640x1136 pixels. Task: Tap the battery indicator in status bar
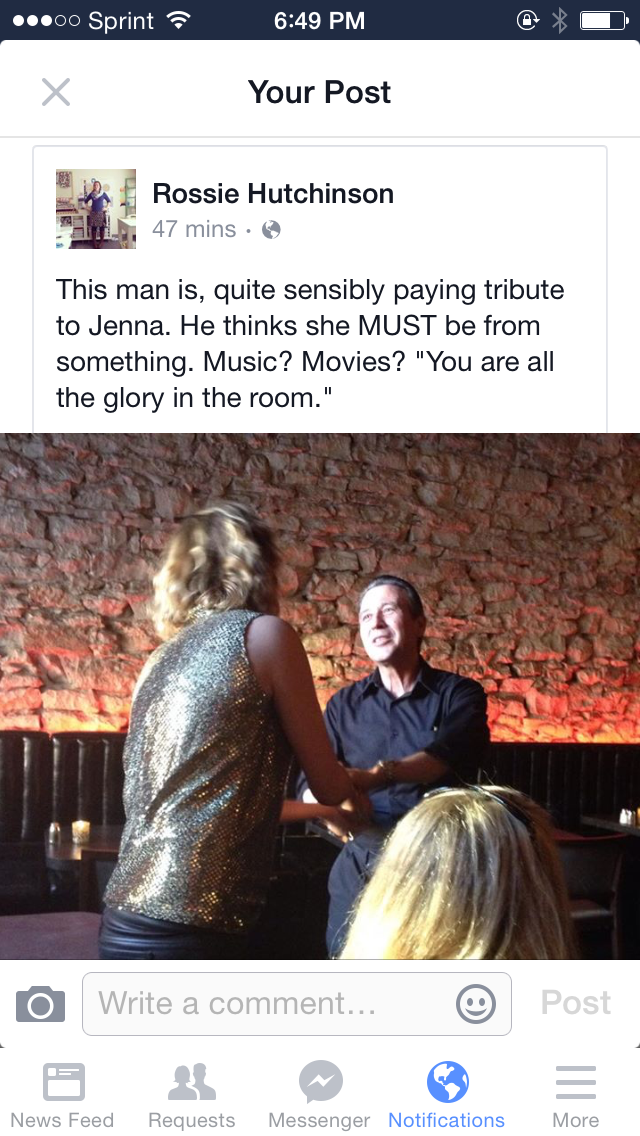click(x=604, y=20)
